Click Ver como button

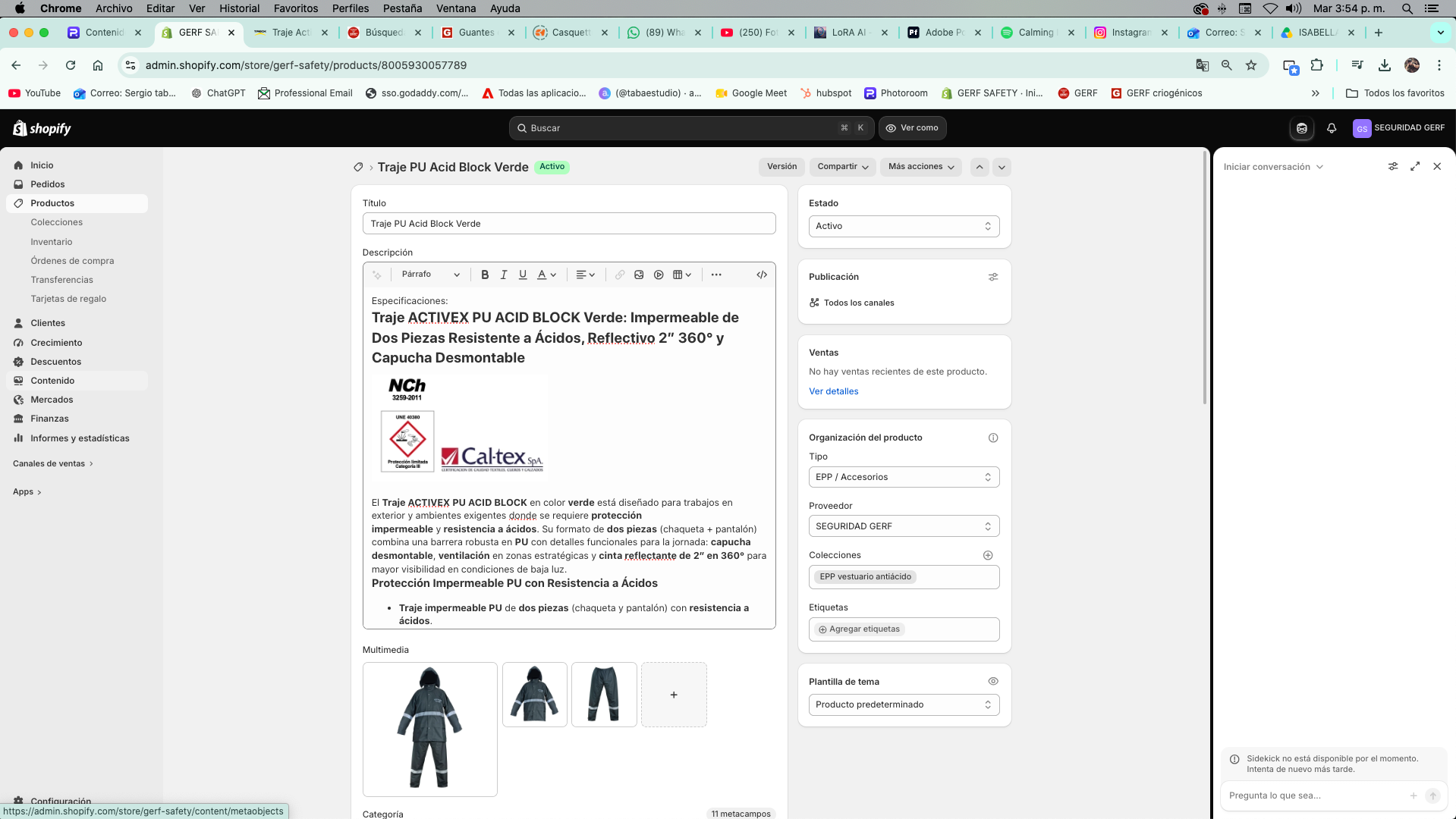913,128
